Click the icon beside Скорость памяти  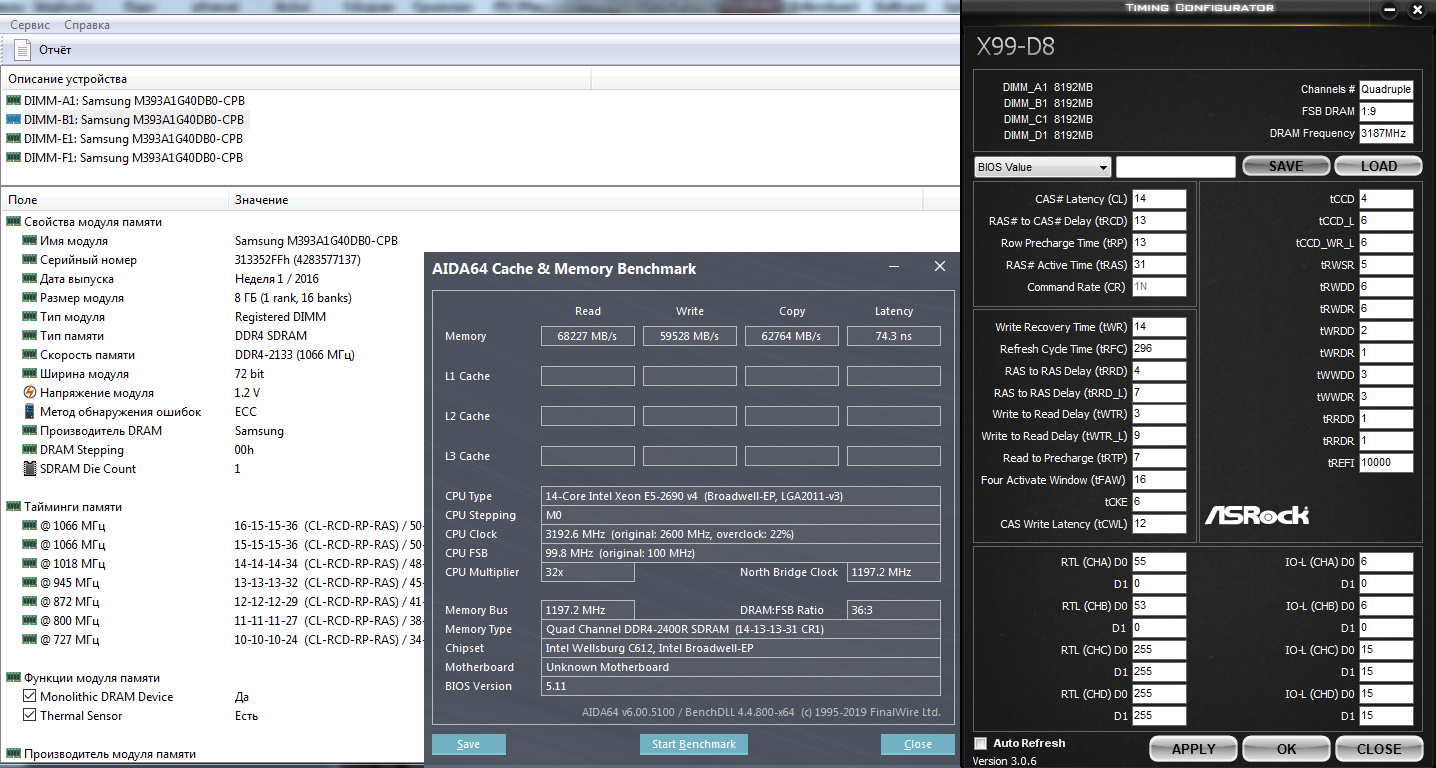(30, 355)
